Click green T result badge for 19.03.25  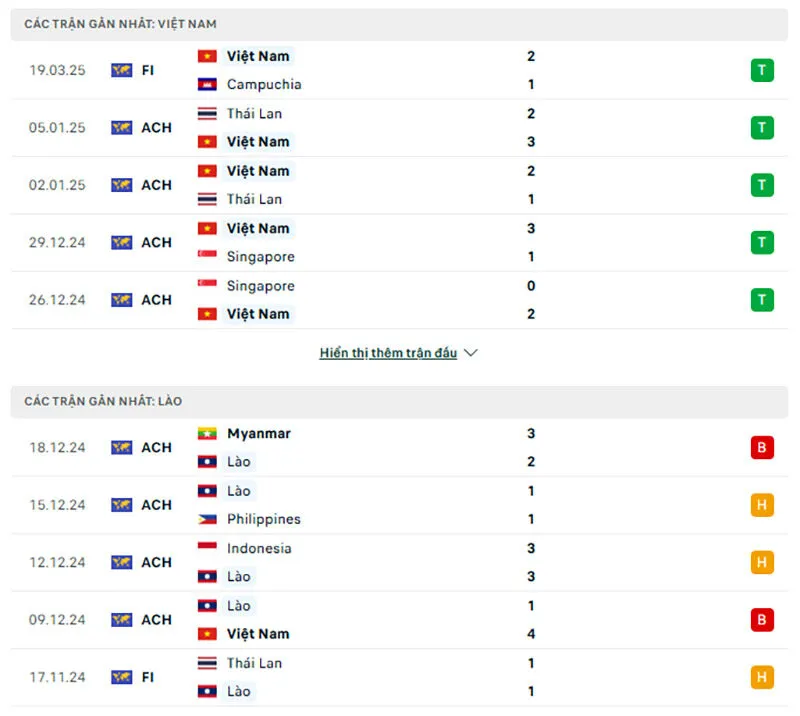(x=762, y=70)
